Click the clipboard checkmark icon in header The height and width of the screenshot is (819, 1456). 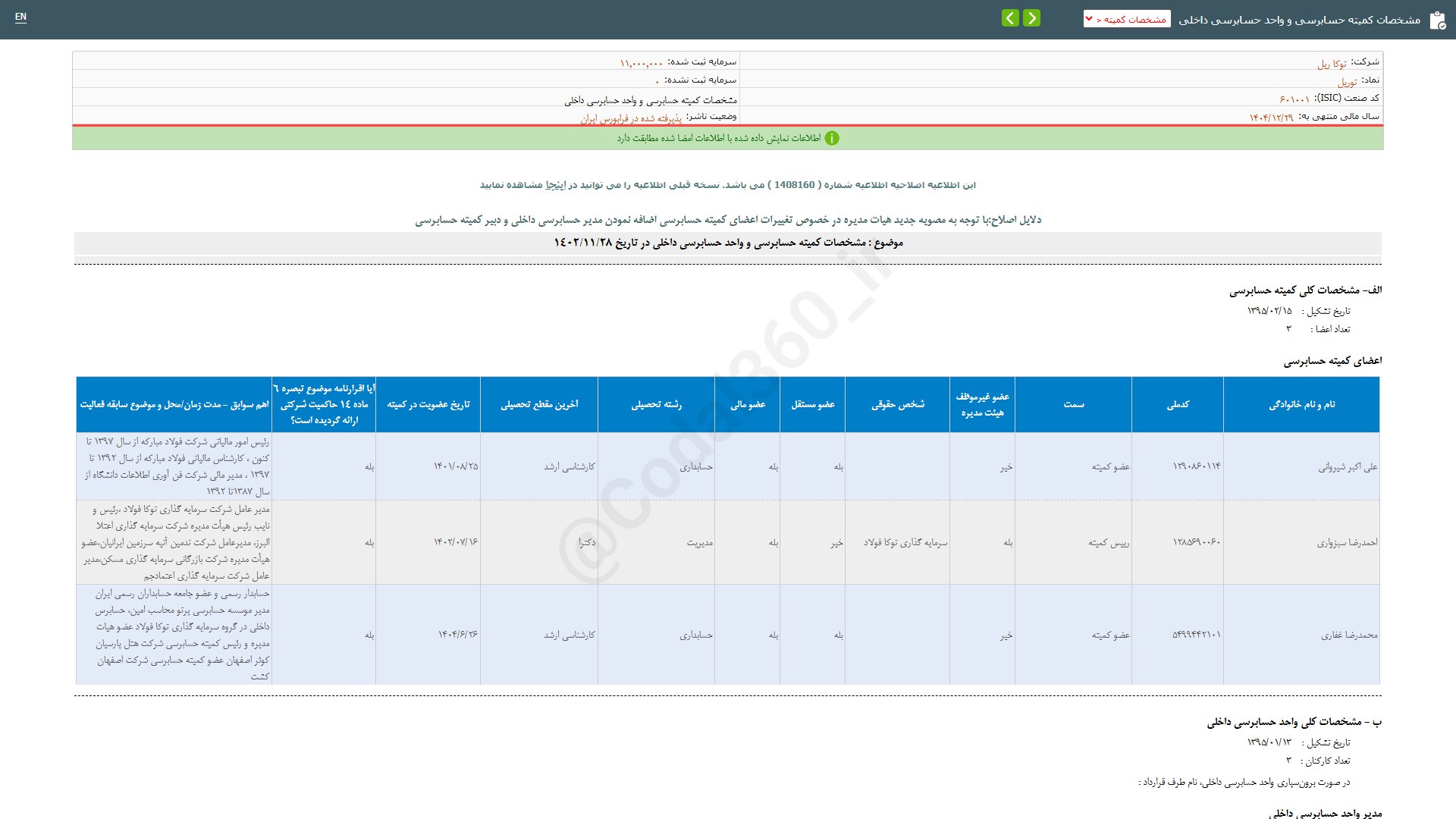(x=1437, y=20)
